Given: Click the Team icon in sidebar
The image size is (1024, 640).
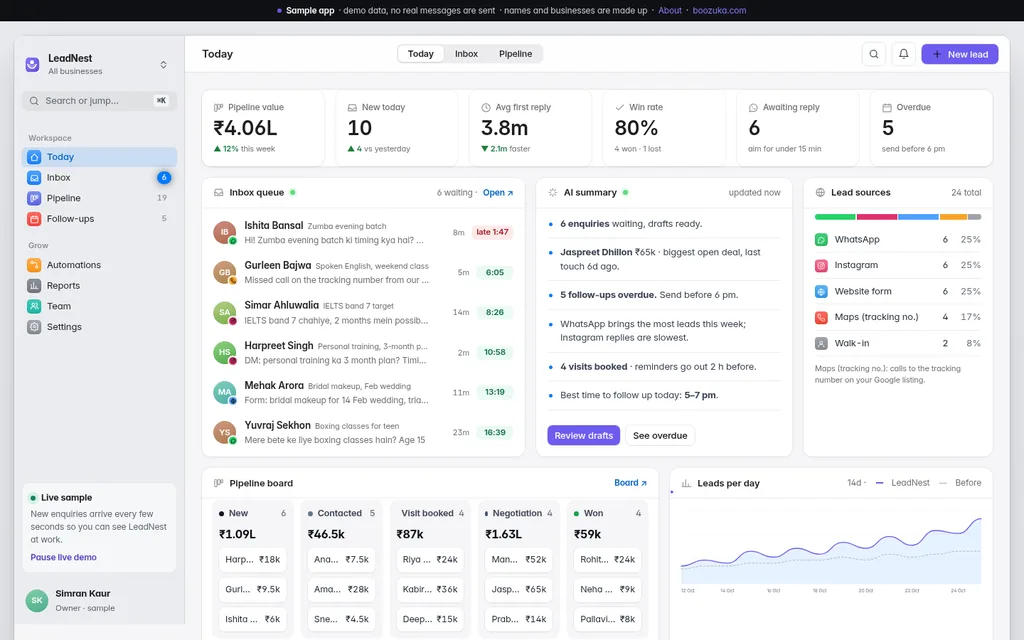Looking at the screenshot, I should click(34, 306).
